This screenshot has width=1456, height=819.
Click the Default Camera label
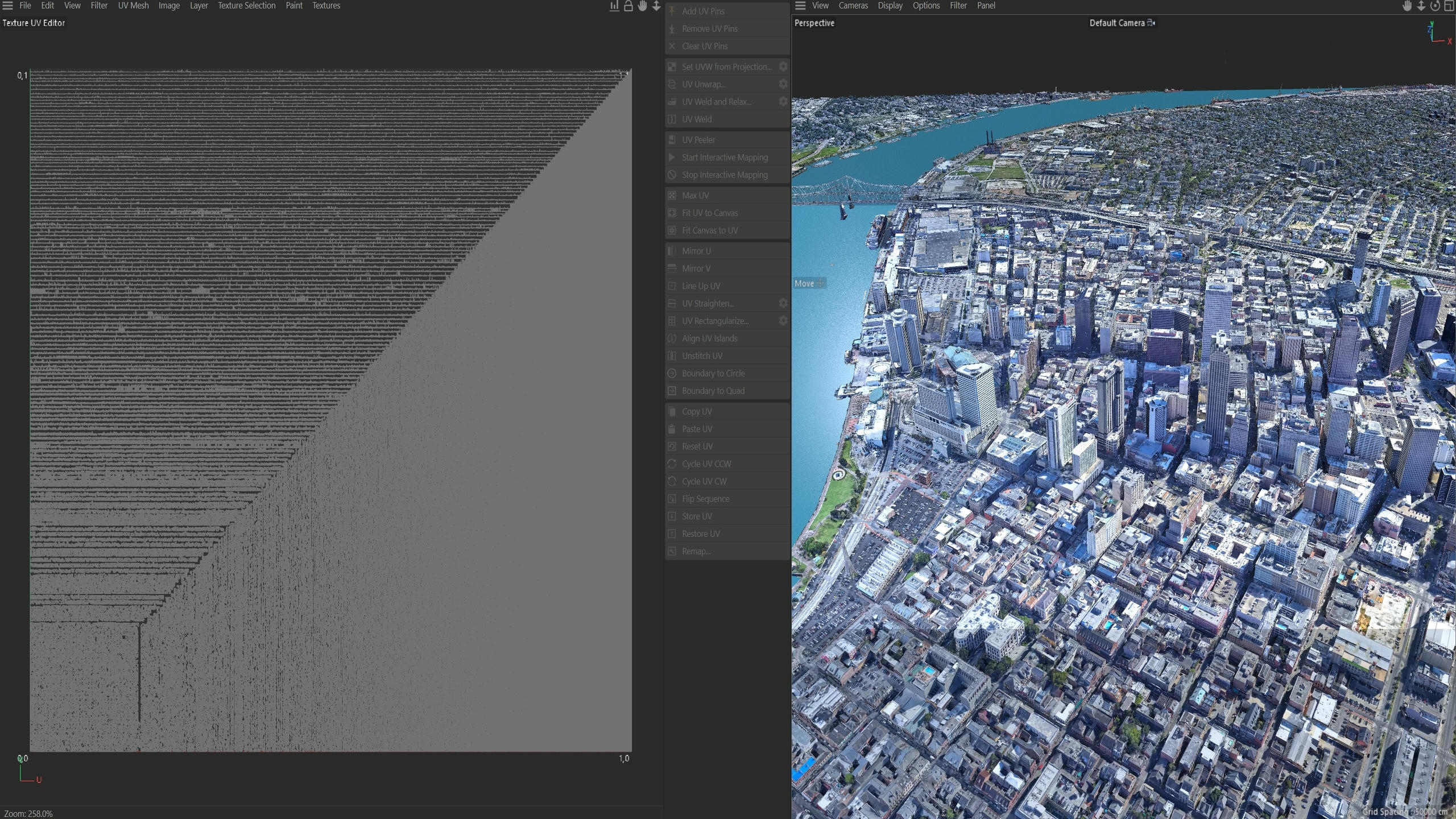tap(1116, 23)
